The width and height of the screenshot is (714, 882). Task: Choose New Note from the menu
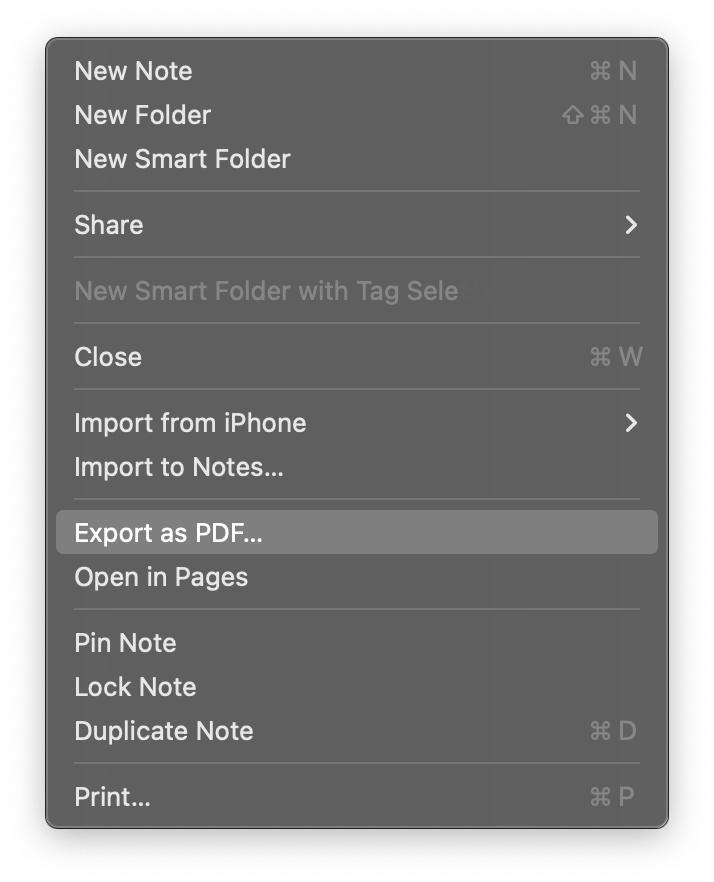click(357, 71)
